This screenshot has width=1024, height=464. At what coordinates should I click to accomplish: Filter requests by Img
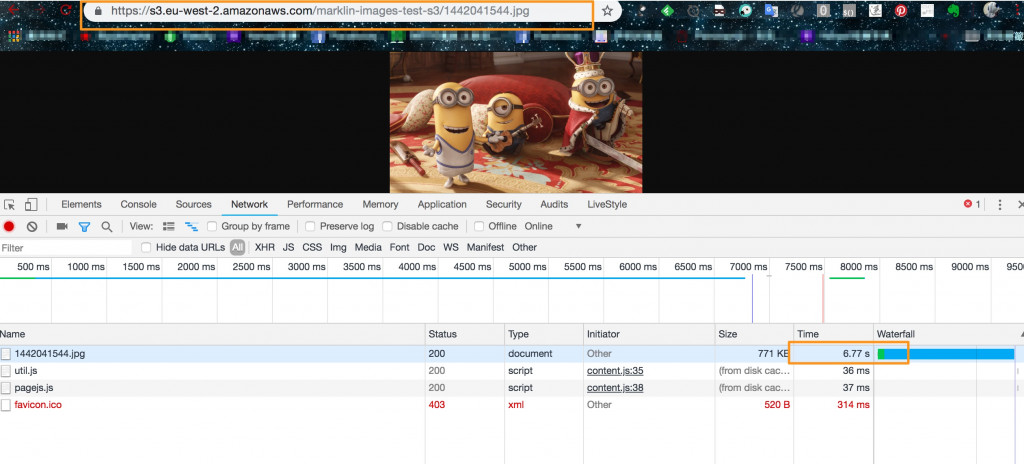[x=338, y=247]
